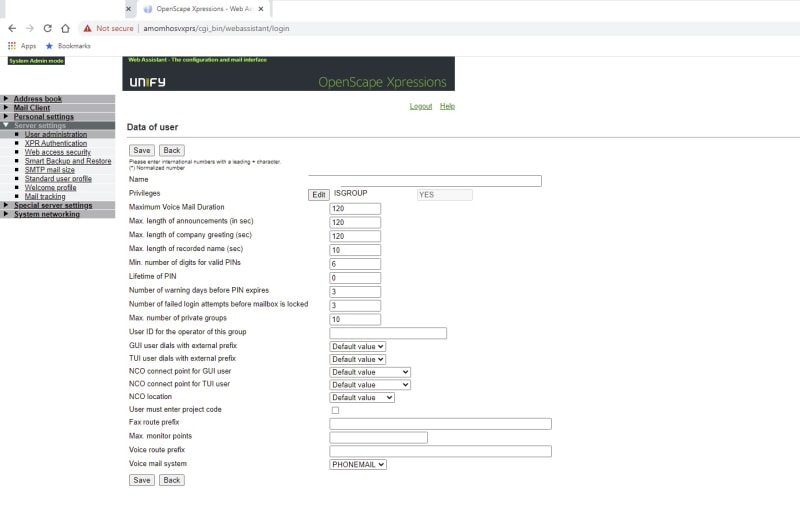
Task: Reload the page with refresh icon
Action: coord(47,29)
